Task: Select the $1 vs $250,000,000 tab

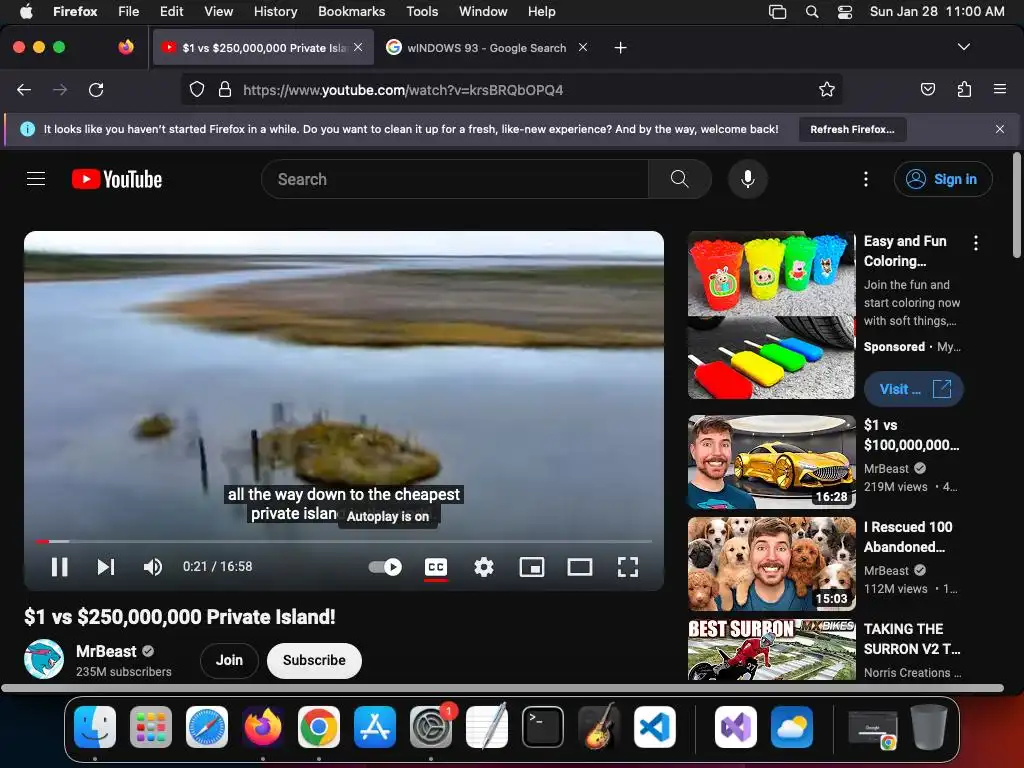Action: coord(263,48)
